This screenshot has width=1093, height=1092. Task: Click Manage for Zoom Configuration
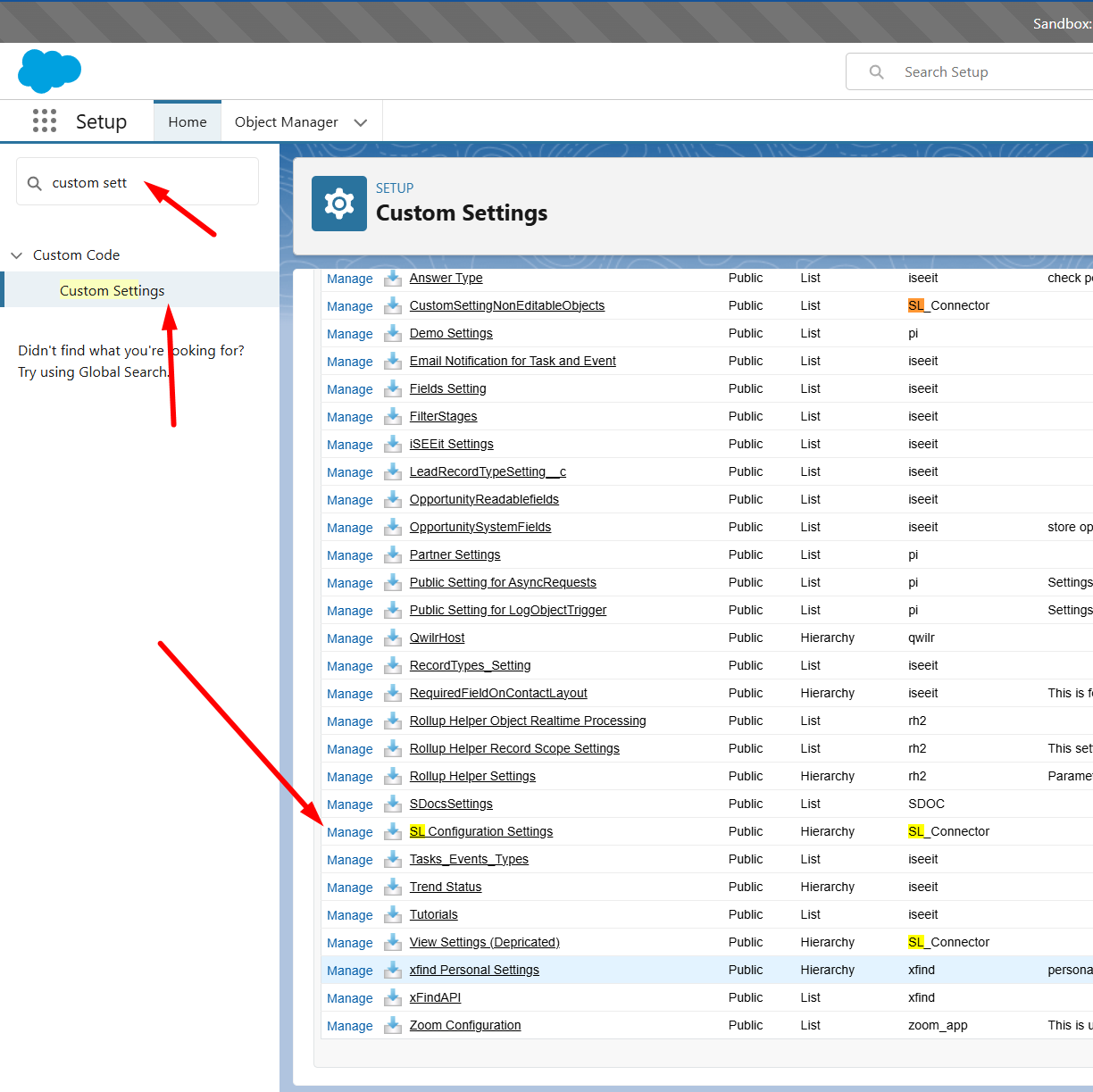[x=349, y=1026]
